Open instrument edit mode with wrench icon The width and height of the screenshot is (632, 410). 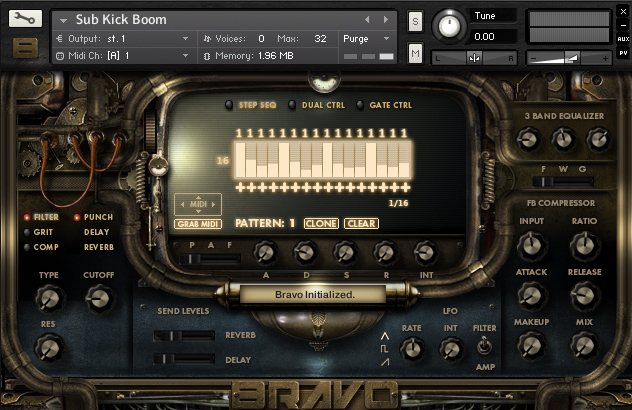tap(25, 19)
